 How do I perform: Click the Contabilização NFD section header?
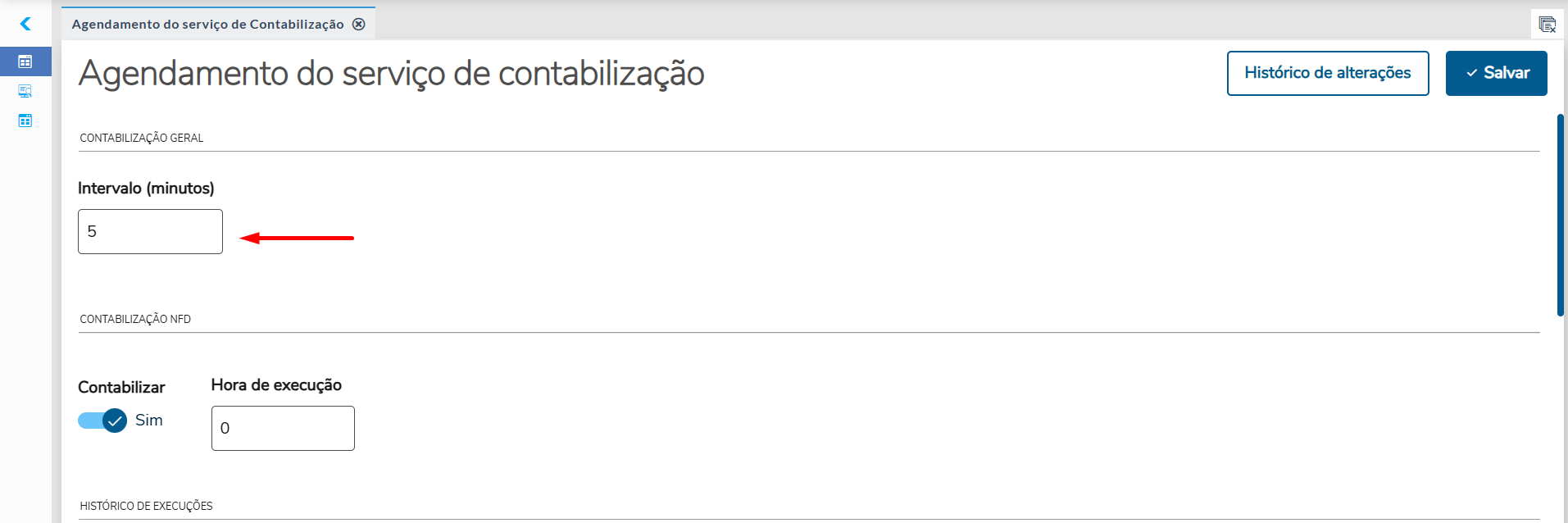135,319
